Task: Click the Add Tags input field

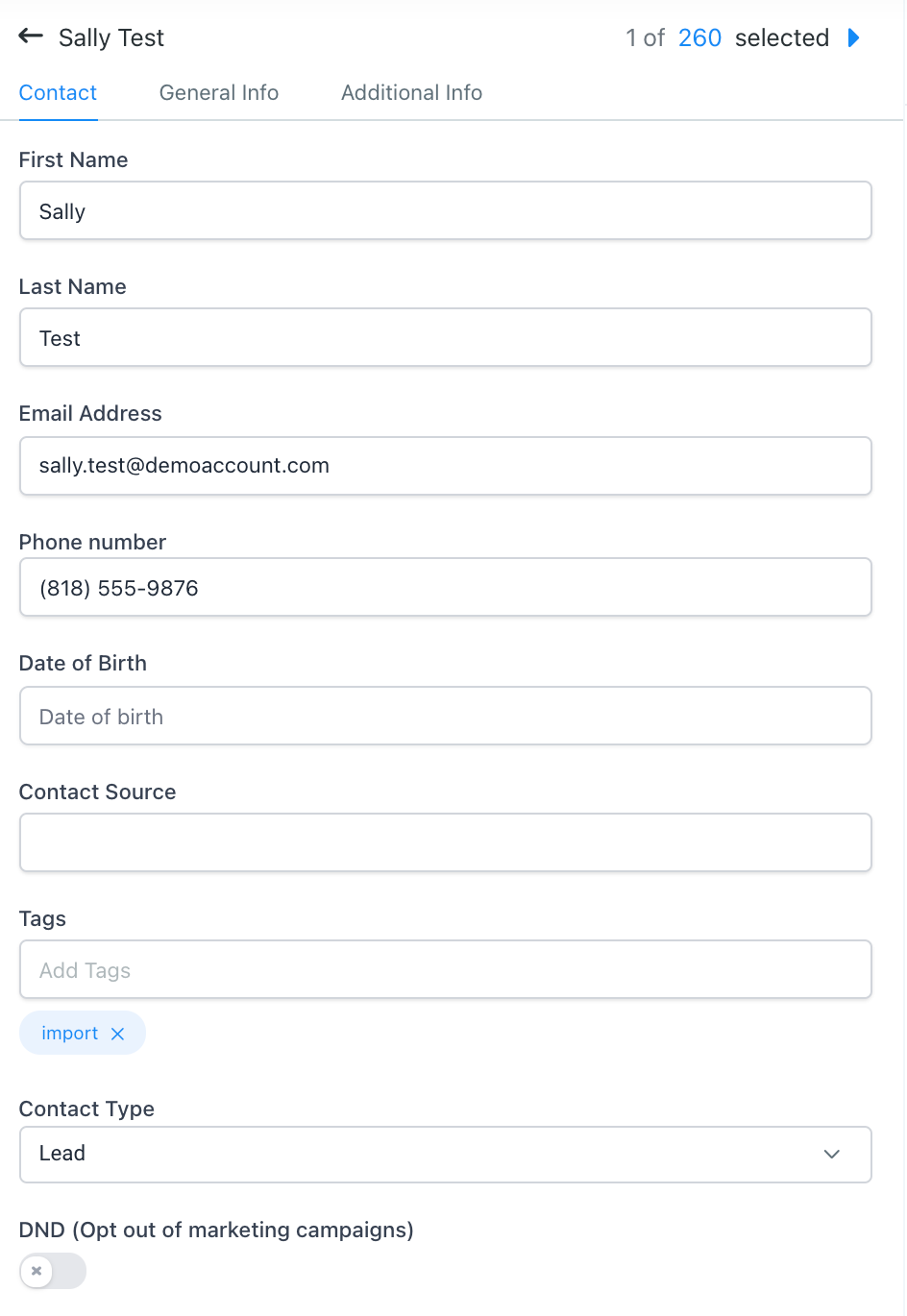Action: click(446, 970)
